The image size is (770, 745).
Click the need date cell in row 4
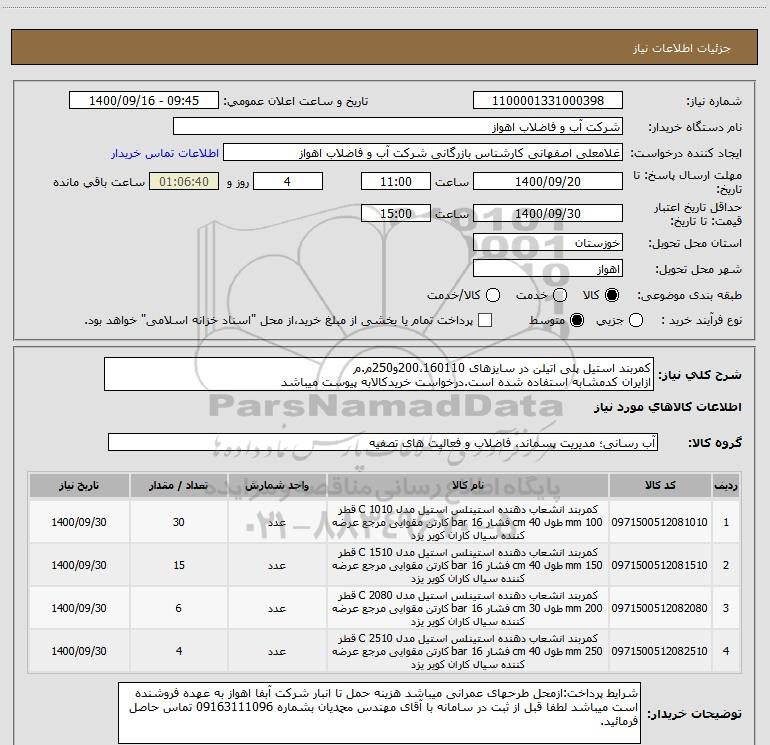pyautogui.click(x=79, y=651)
